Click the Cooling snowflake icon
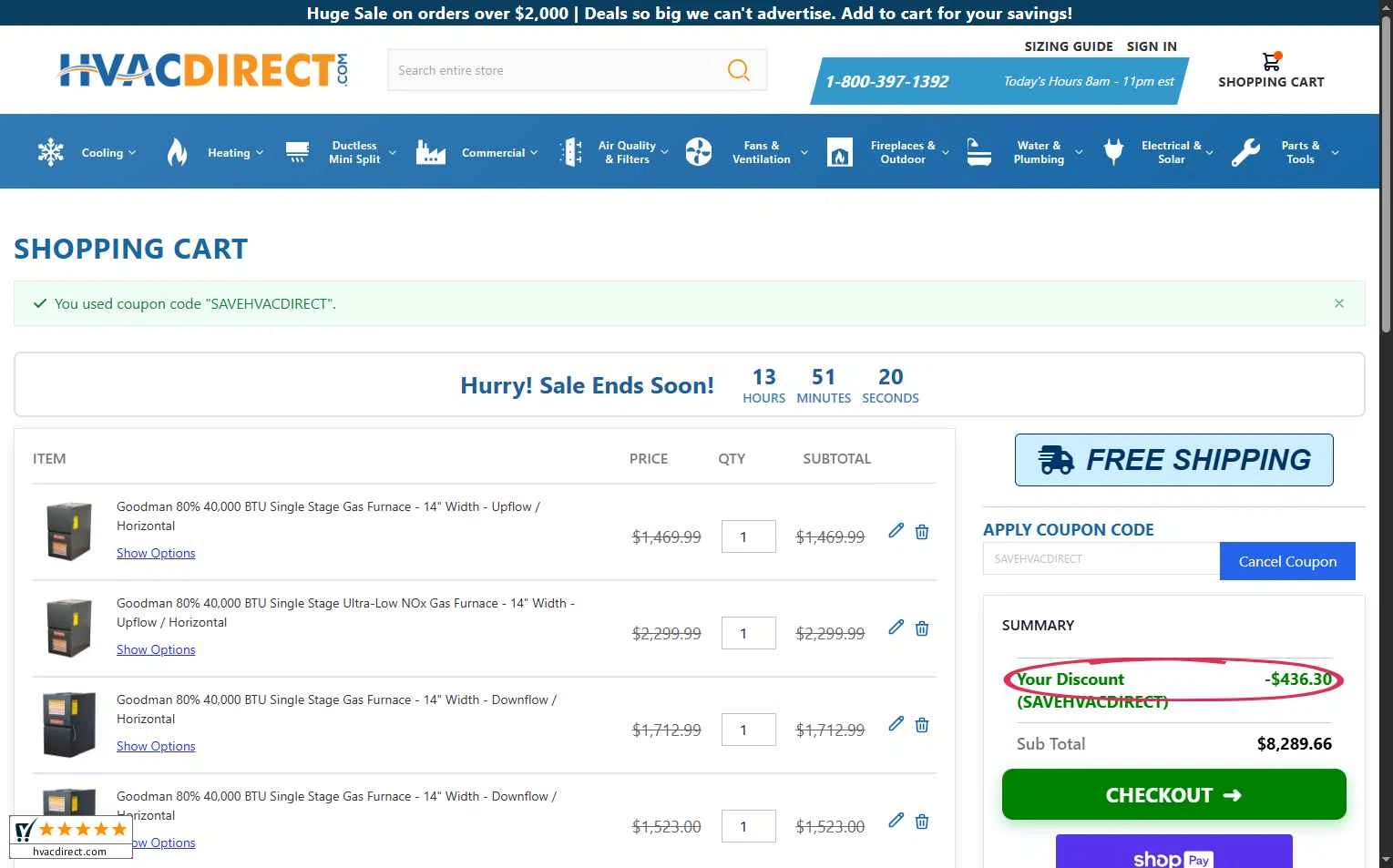The height and width of the screenshot is (868, 1393). [x=50, y=152]
